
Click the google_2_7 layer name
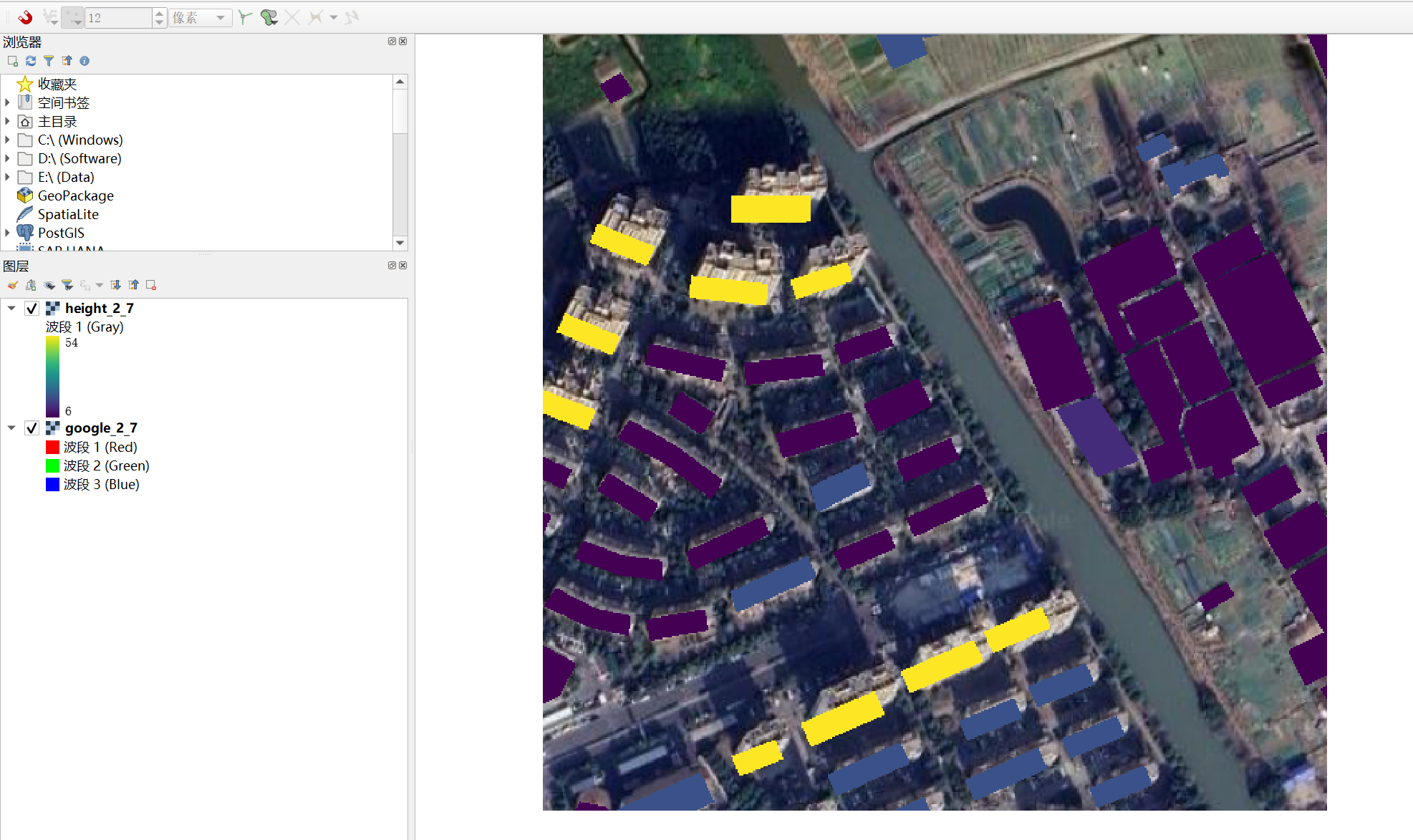click(x=101, y=428)
